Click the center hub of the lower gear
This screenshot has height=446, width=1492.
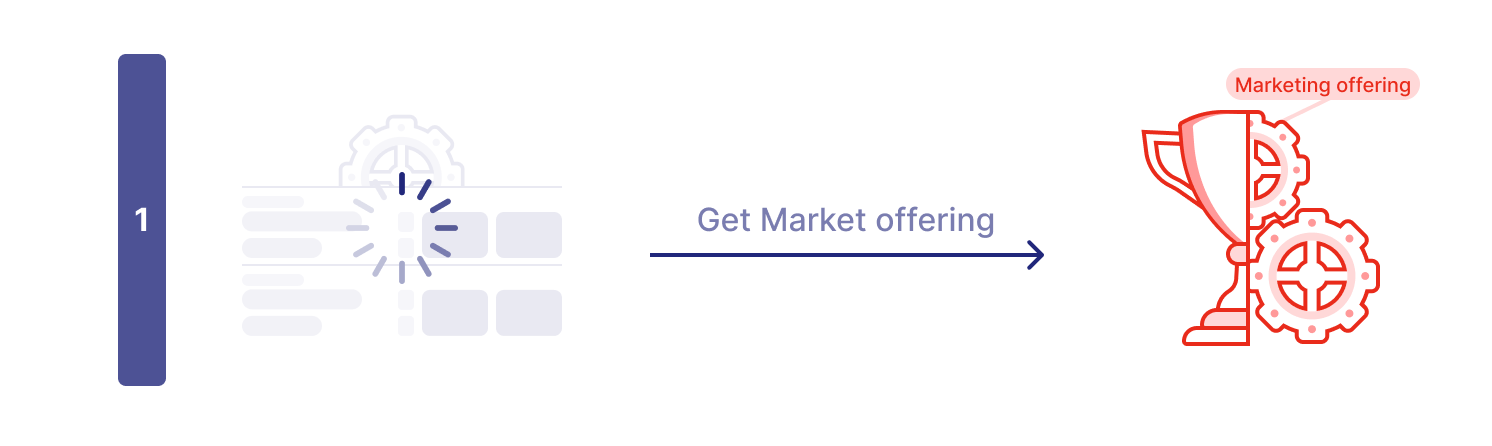(x=1315, y=273)
